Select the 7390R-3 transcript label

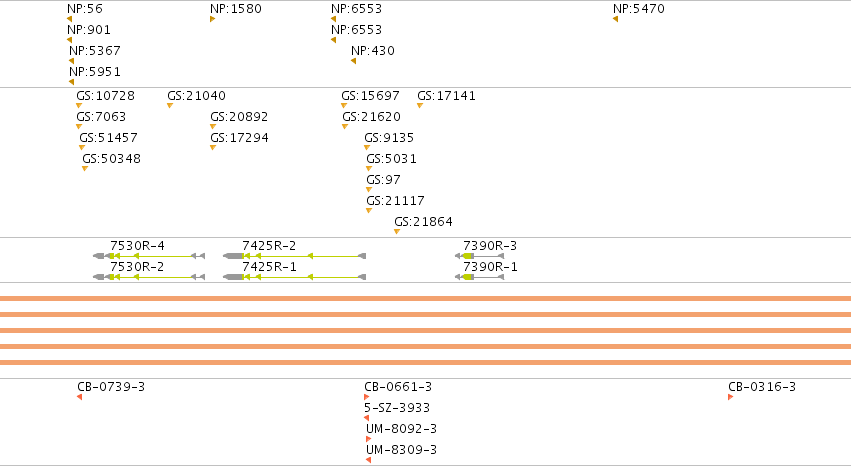490,246
